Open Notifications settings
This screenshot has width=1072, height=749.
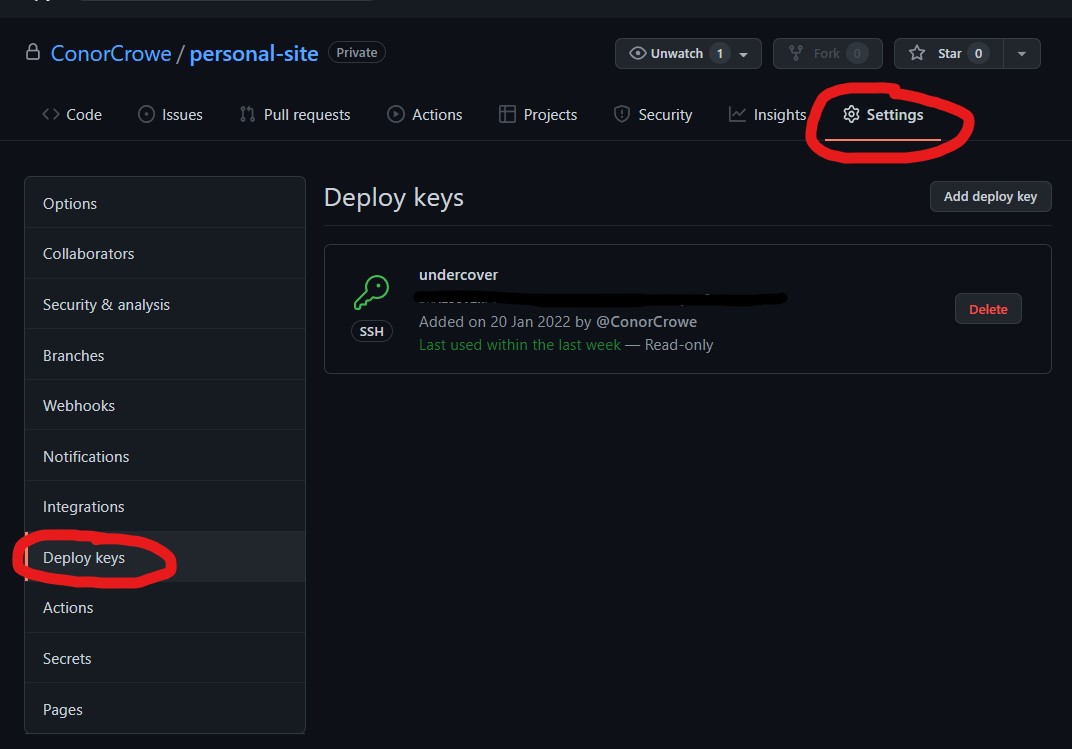pos(165,457)
